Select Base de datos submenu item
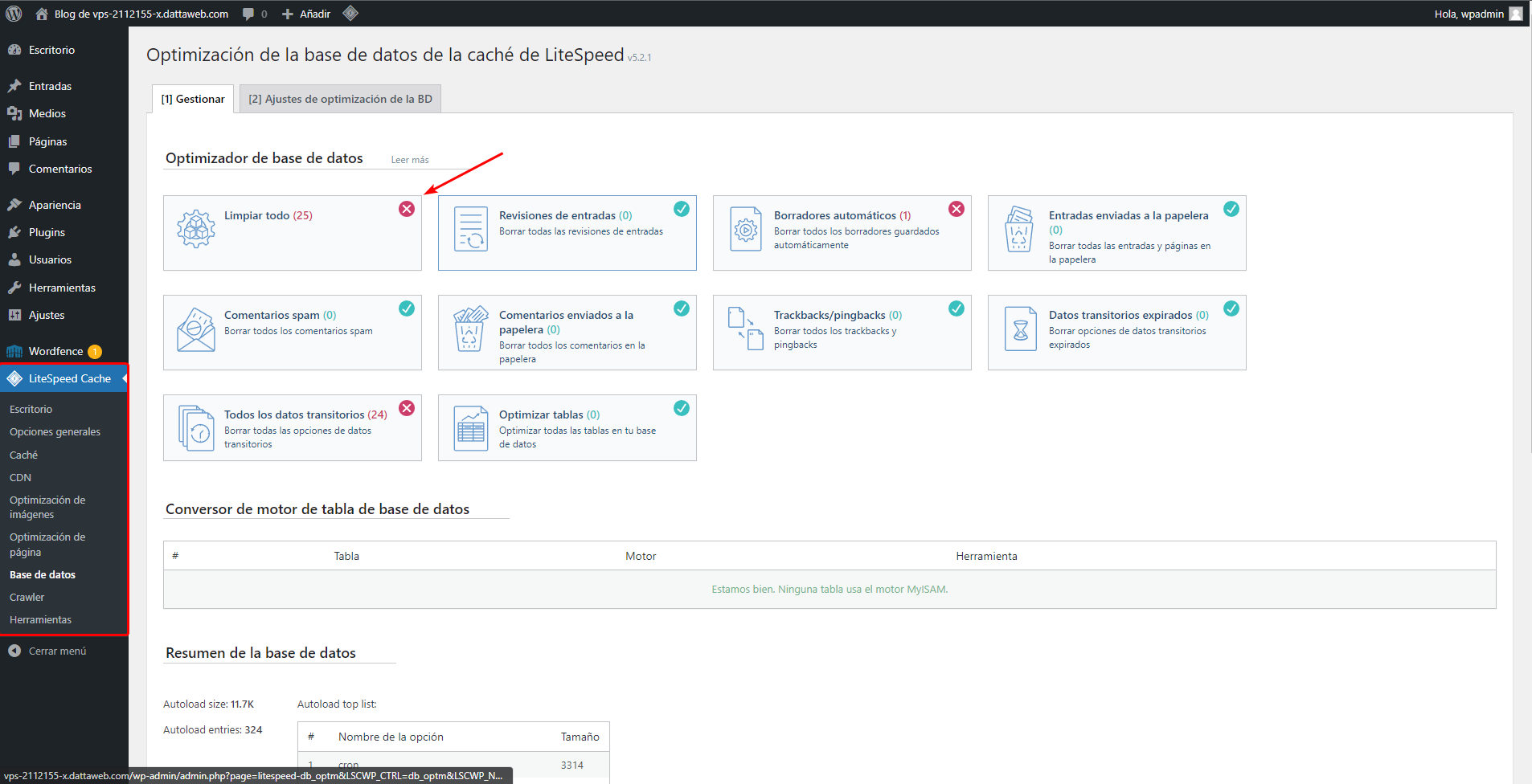Image resolution: width=1532 pixels, height=784 pixels. pos(43,574)
